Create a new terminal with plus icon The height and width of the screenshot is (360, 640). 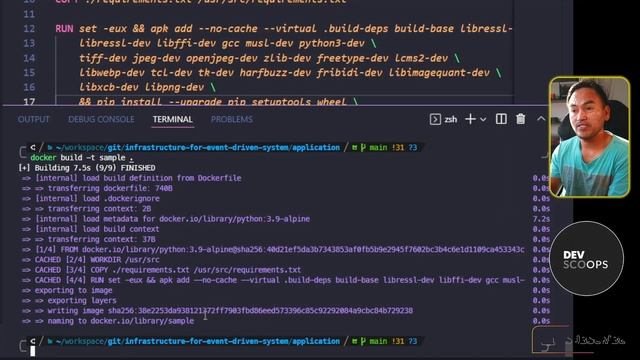pyautogui.click(x=470, y=119)
